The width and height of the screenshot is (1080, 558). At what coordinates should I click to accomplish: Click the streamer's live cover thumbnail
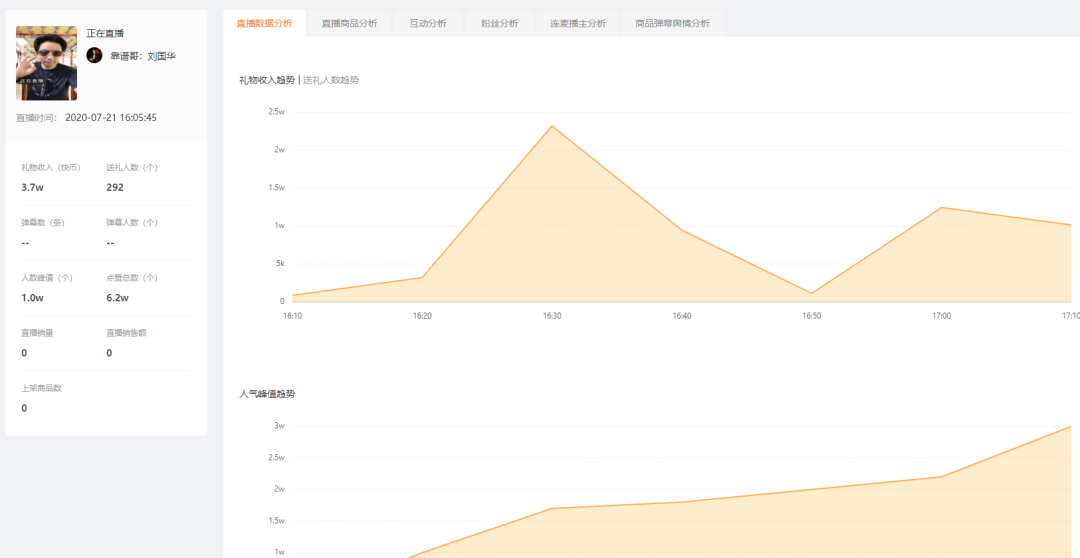click(x=46, y=63)
